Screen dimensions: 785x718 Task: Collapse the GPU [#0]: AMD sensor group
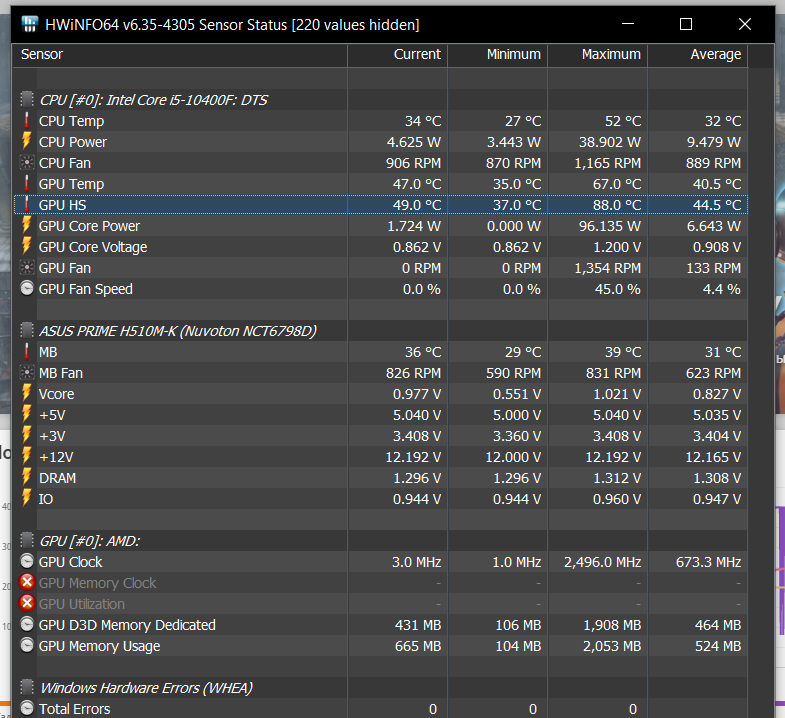89,541
